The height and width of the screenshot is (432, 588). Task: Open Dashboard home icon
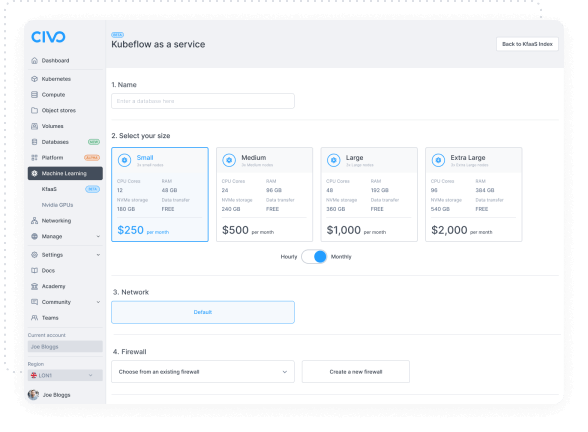click(x=34, y=60)
